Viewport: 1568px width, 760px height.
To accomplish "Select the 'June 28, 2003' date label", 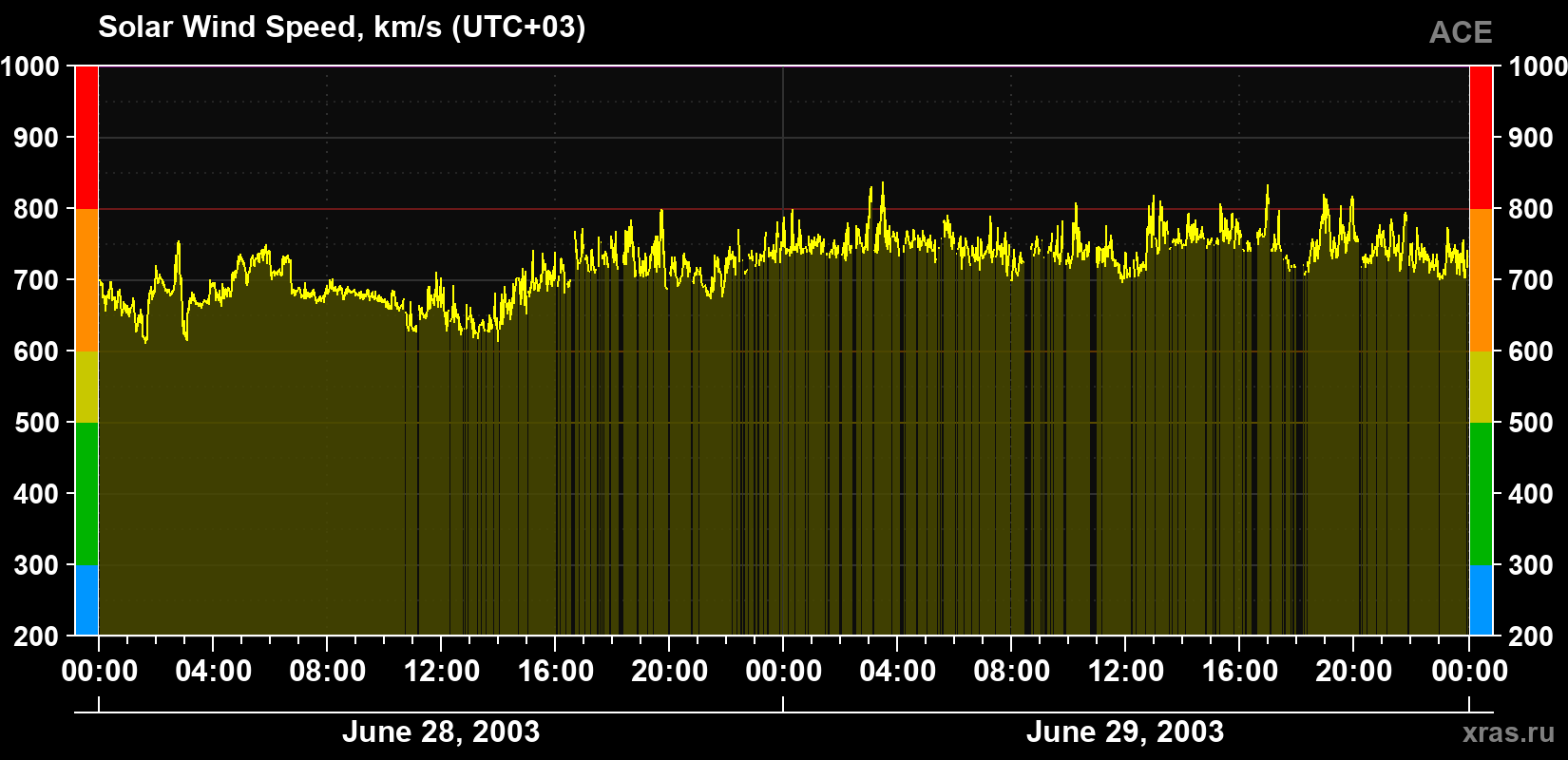I will pyautogui.click(x=441, y=732).
